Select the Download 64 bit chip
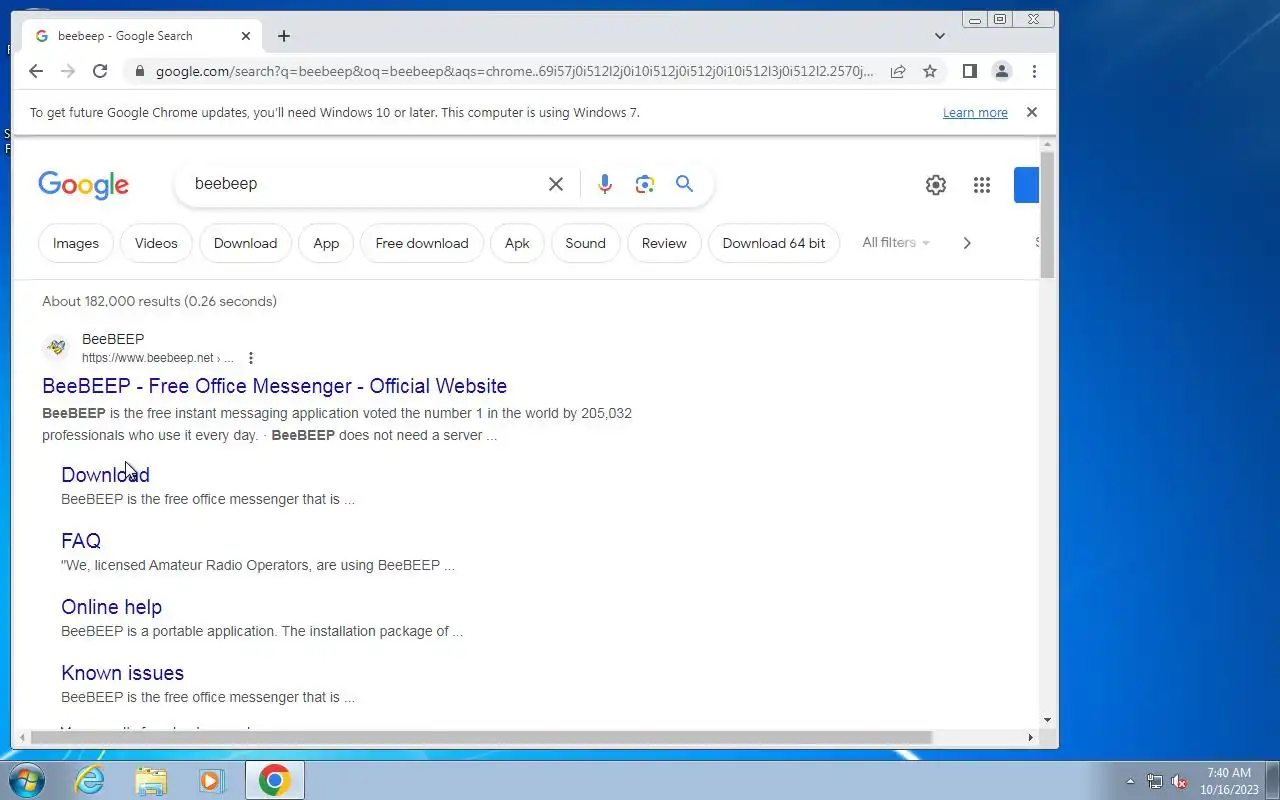Image resolution: width=1280 pixels, height=800 pixels. coord(774,243)
